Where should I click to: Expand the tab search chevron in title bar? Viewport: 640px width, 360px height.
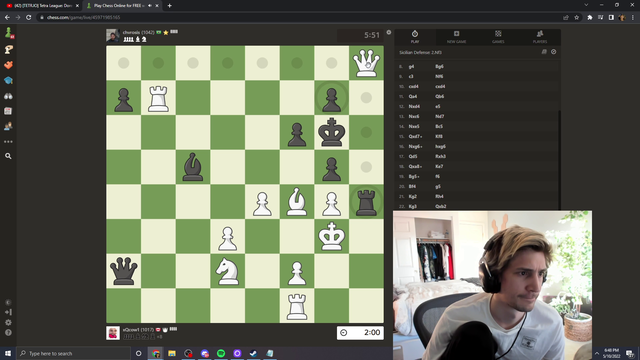(x=586, y=5)
